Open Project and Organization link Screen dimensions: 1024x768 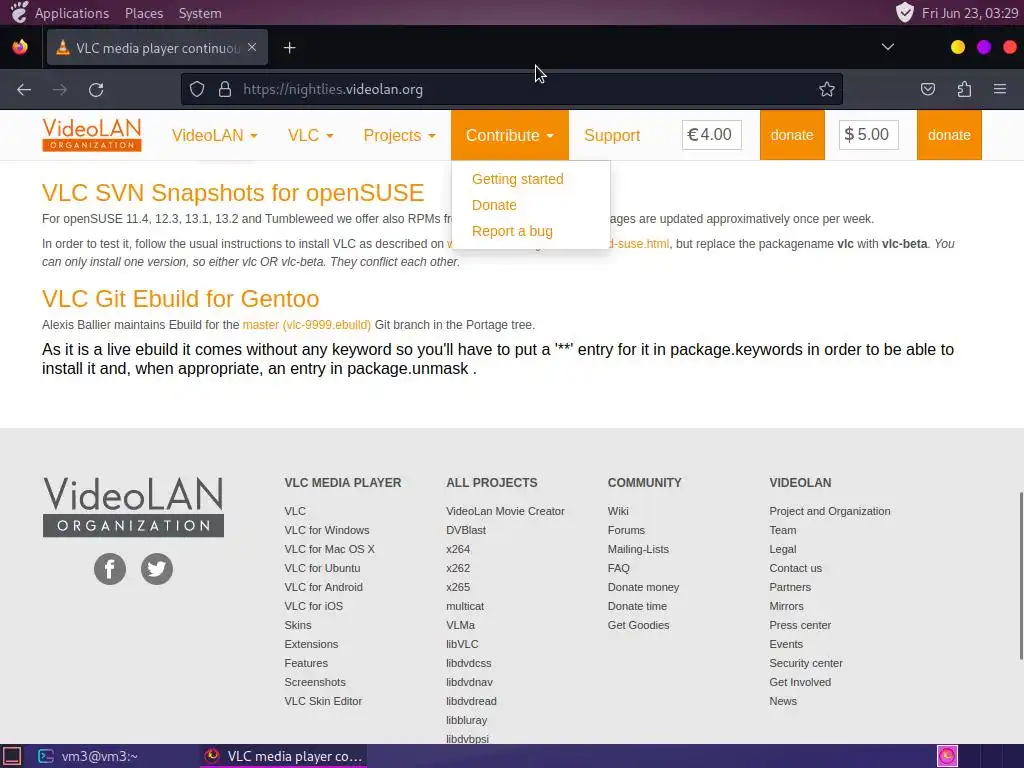coord(829,511)
